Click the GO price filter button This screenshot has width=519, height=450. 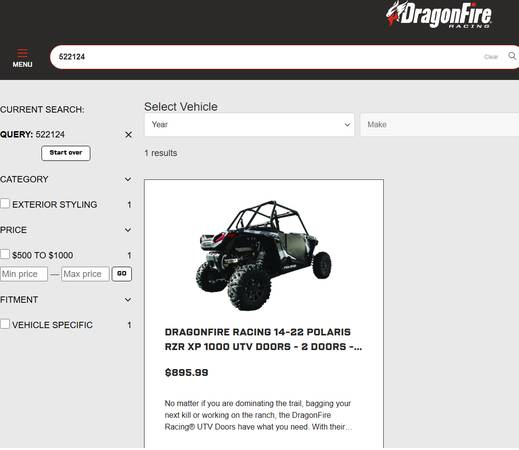(x=122, y=274)
